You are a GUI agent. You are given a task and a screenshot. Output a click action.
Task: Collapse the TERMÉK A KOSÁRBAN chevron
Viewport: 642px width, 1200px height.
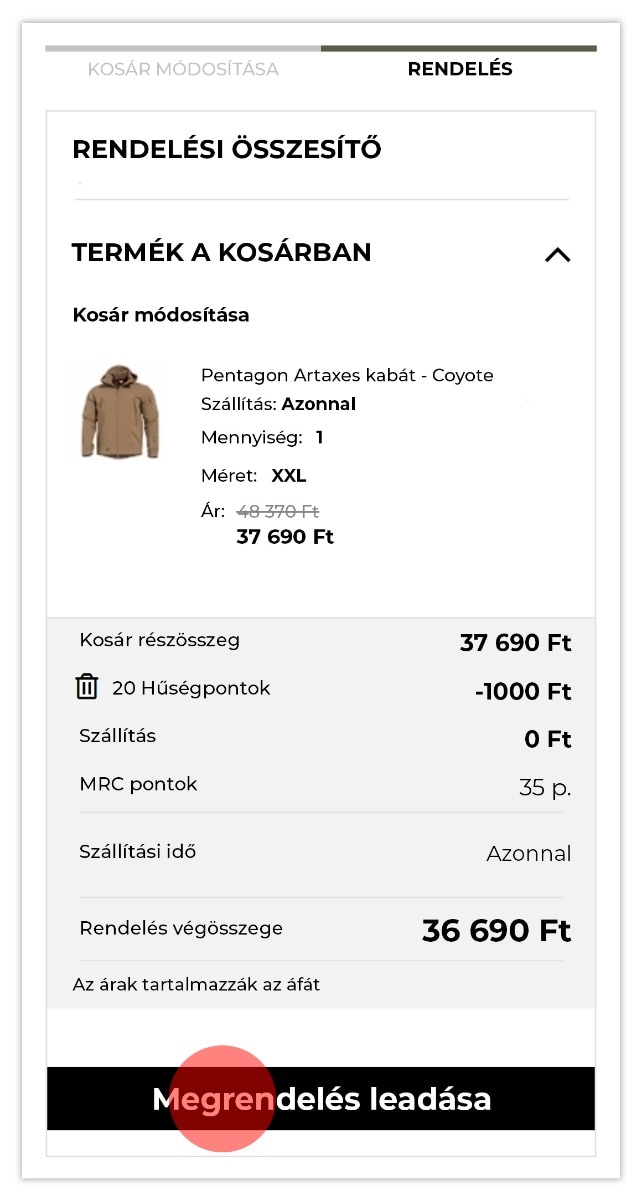tap(557, 254)
